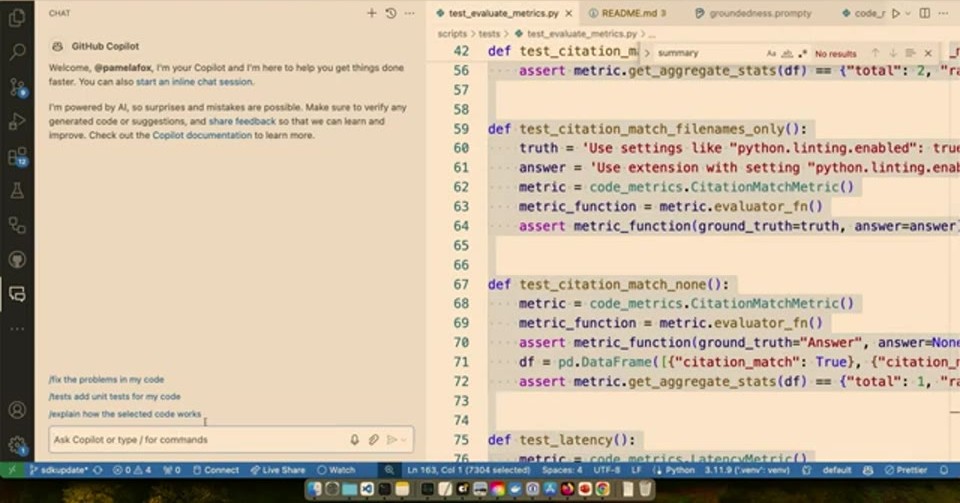Open the 'Copilot documentation' link

click(x=202, y=135)
